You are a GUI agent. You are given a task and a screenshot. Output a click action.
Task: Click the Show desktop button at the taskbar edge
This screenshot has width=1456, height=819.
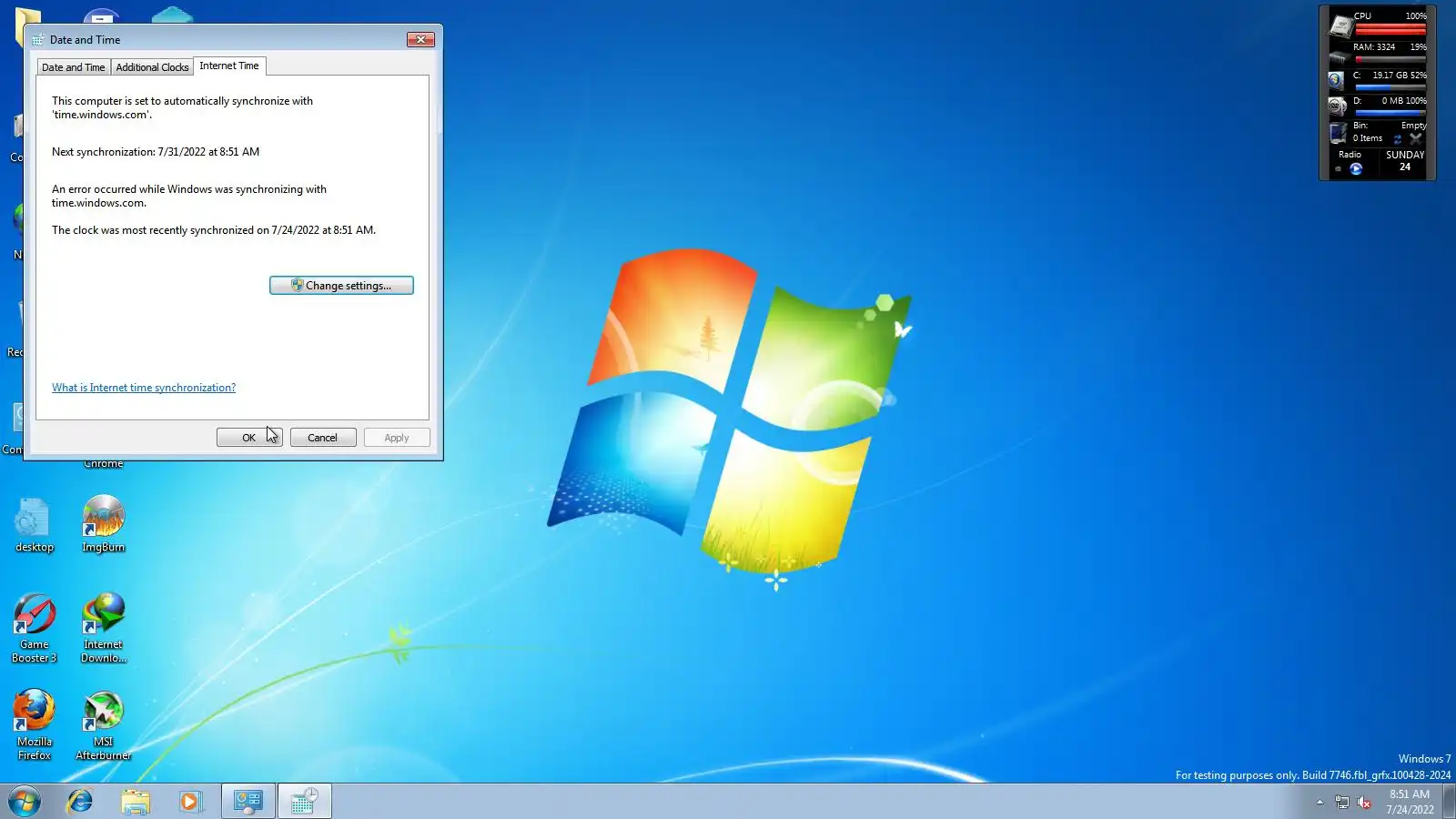[x=1450, y=802]
